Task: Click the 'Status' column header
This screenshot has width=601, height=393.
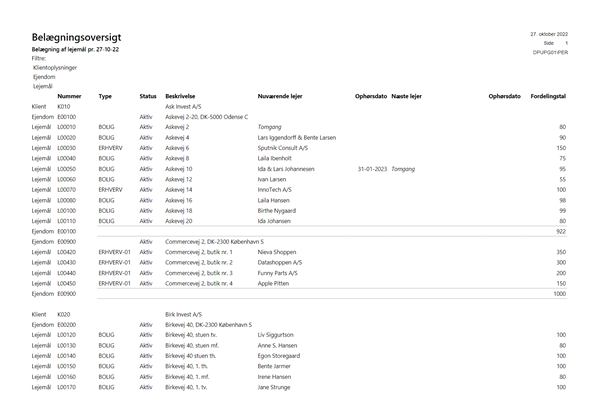Action: coord(148,96)
